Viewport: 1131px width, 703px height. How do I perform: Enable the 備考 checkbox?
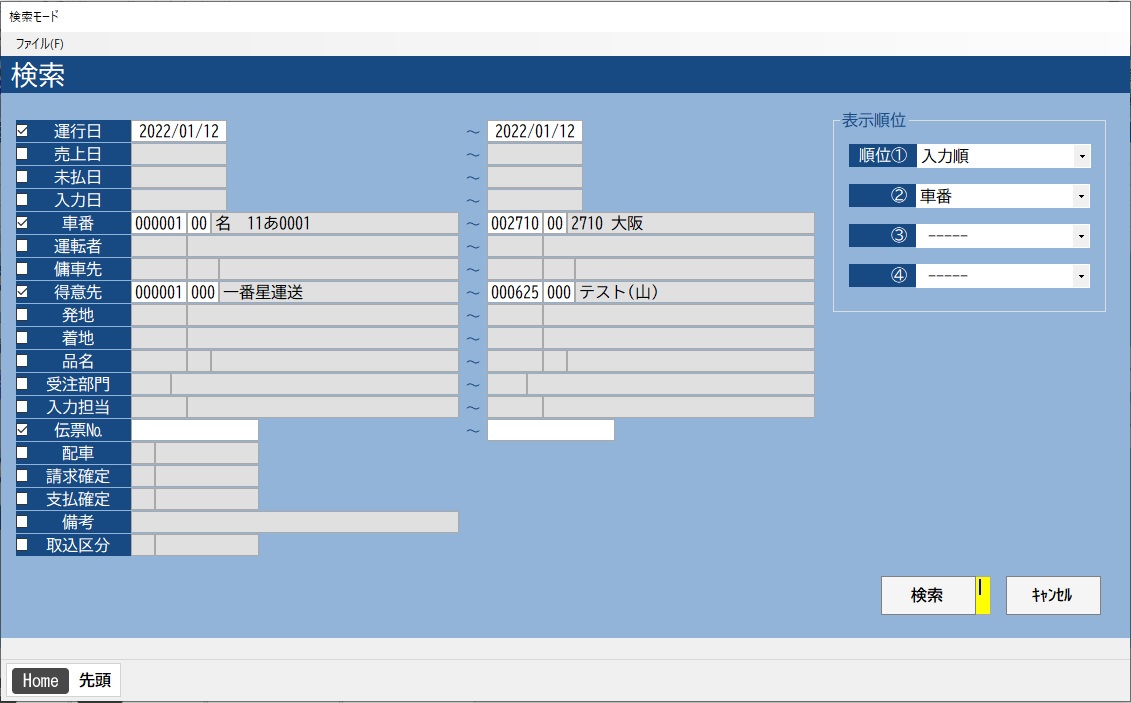(x=22, y=522)
